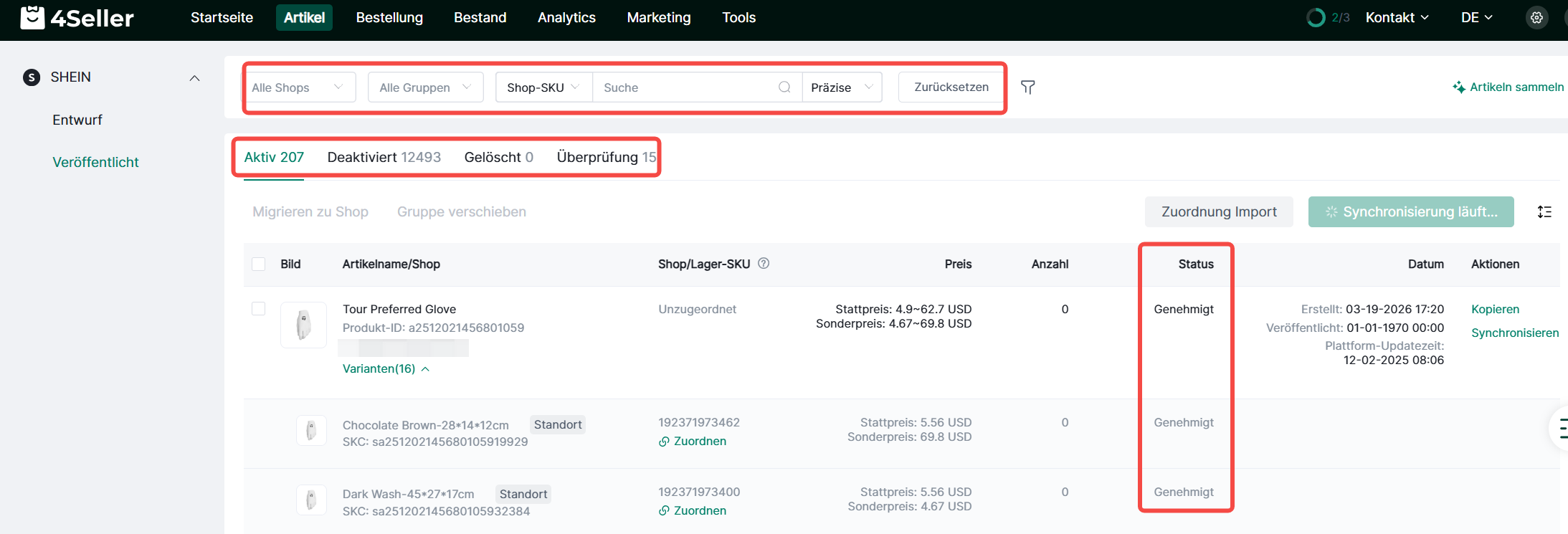Toggle the select-all header checkbox
Viewport: 1568px width, 534px height.
coord(259,264)
